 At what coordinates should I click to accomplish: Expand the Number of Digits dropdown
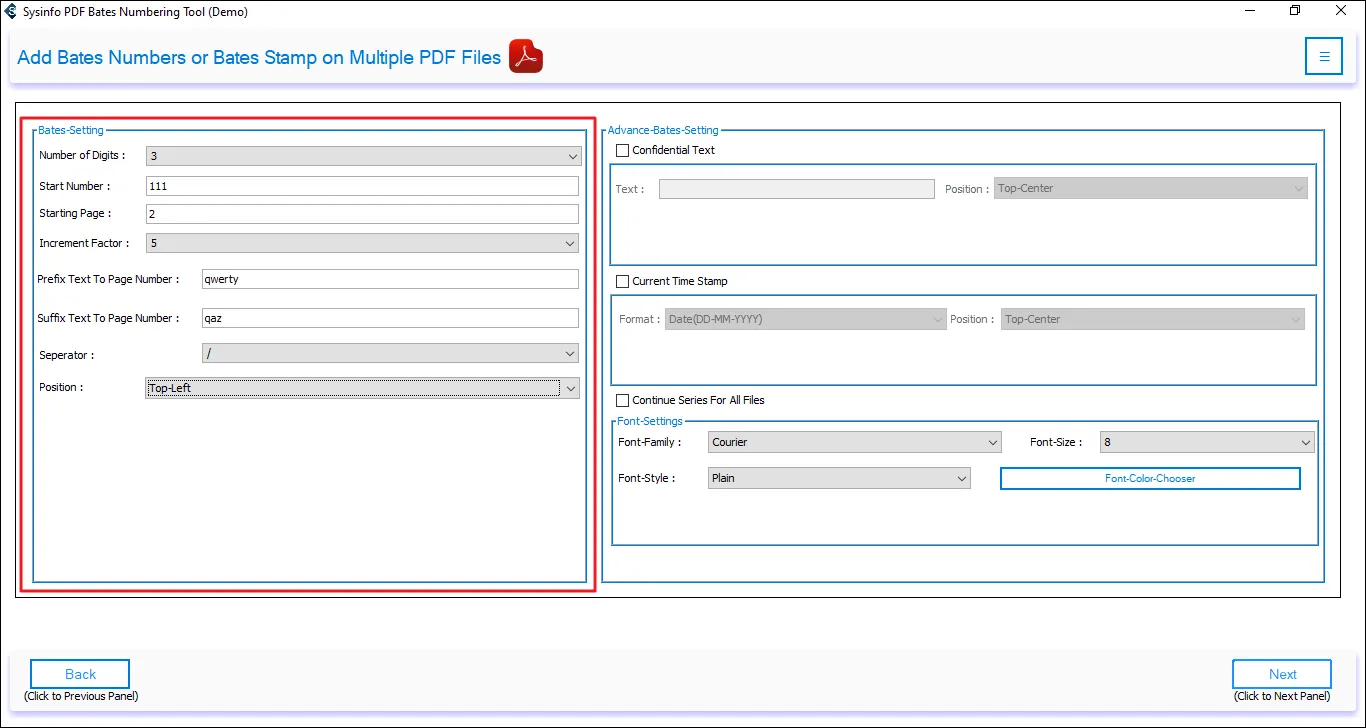coord(362,156)
